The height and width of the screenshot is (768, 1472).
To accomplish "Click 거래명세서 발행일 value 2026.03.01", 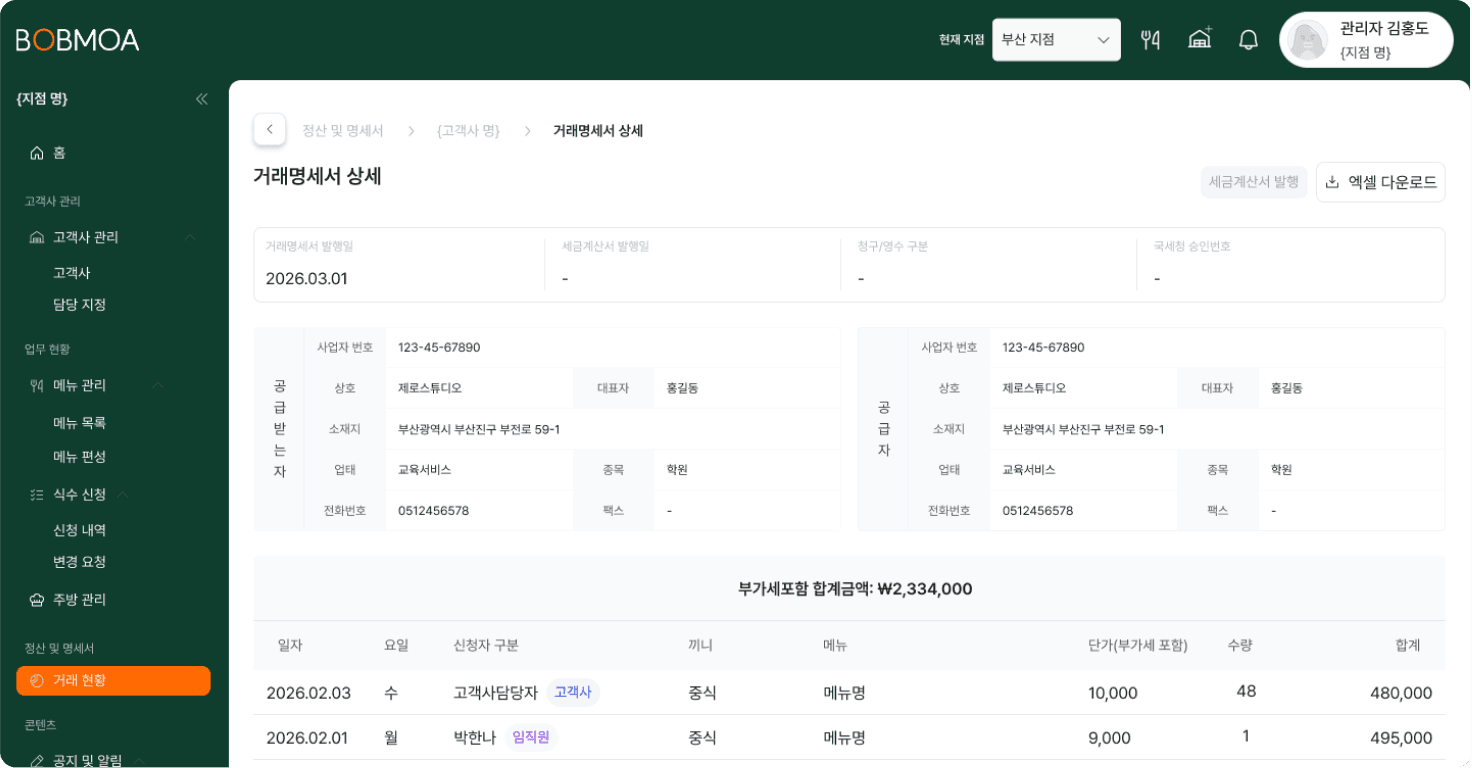I will (307, 279).
